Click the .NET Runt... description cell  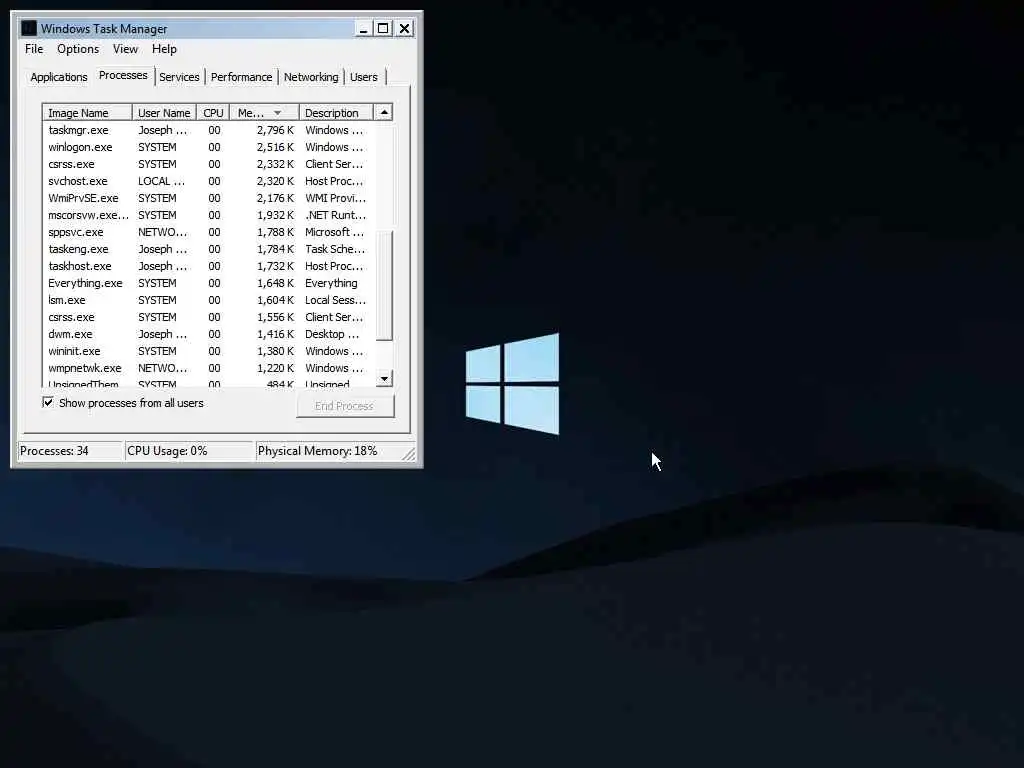point(336,215)
